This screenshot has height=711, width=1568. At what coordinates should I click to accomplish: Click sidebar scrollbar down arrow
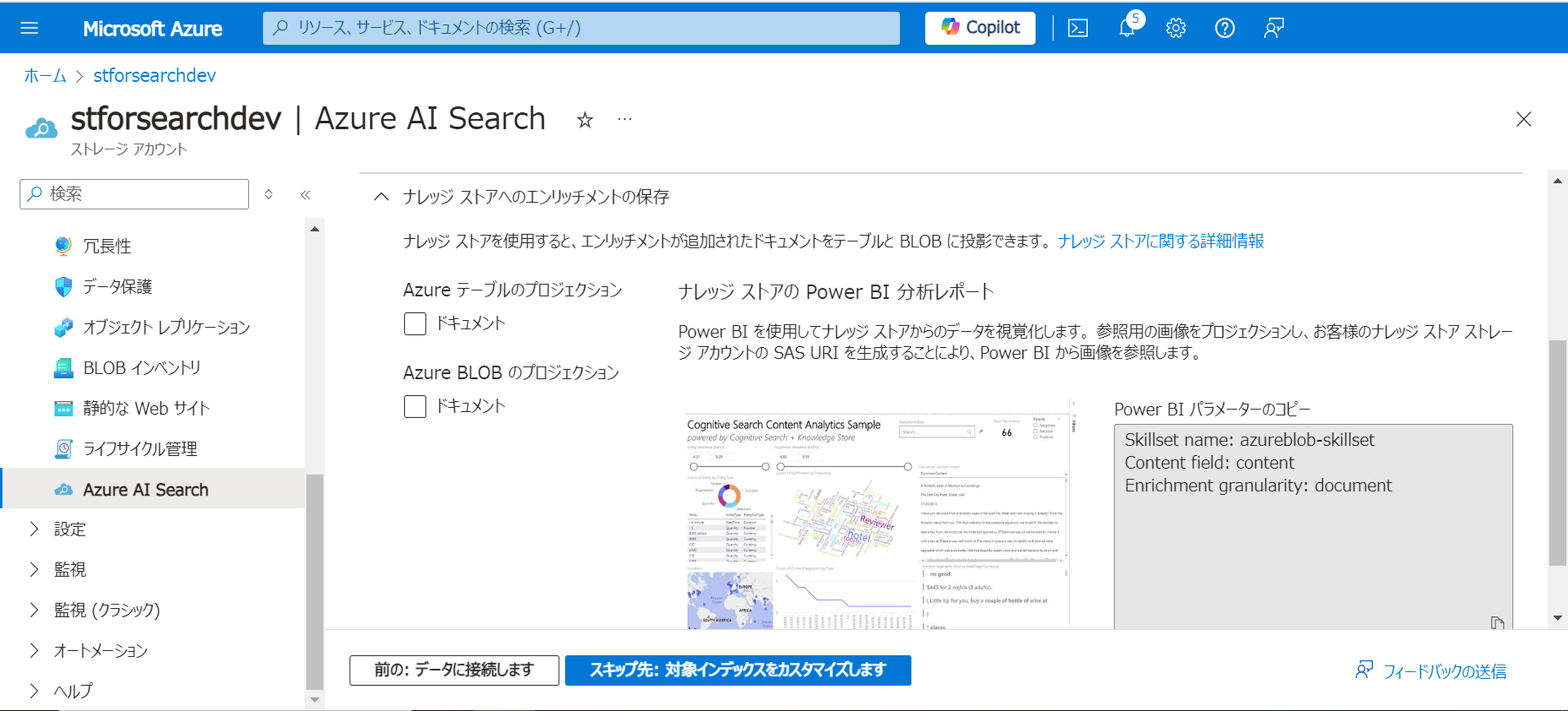click(315, 699)
